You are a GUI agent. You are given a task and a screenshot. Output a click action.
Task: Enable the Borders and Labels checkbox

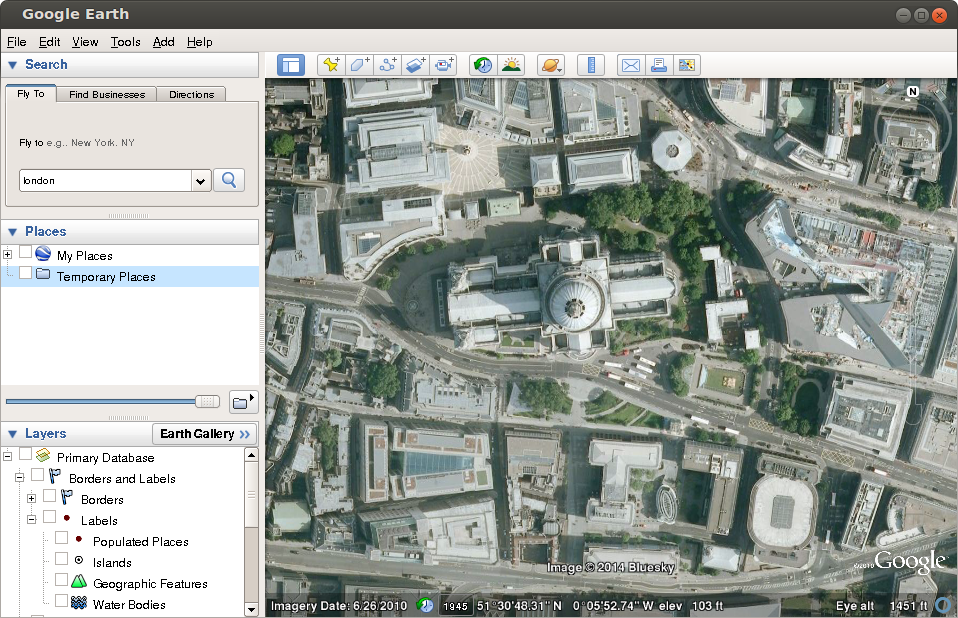coord(37,475)
